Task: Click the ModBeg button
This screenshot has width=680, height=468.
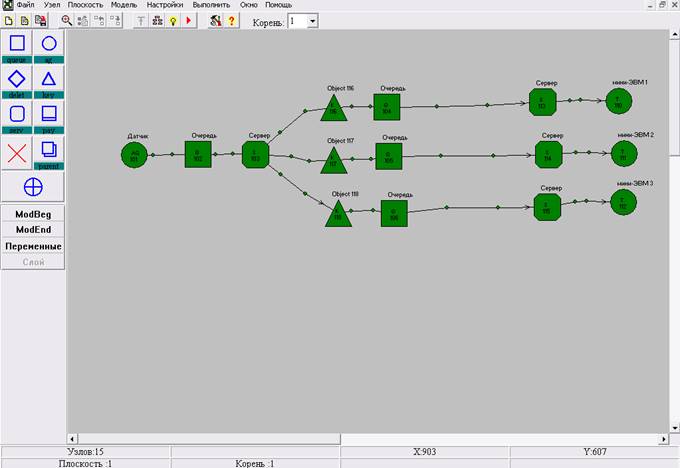Action: point(33,214)
